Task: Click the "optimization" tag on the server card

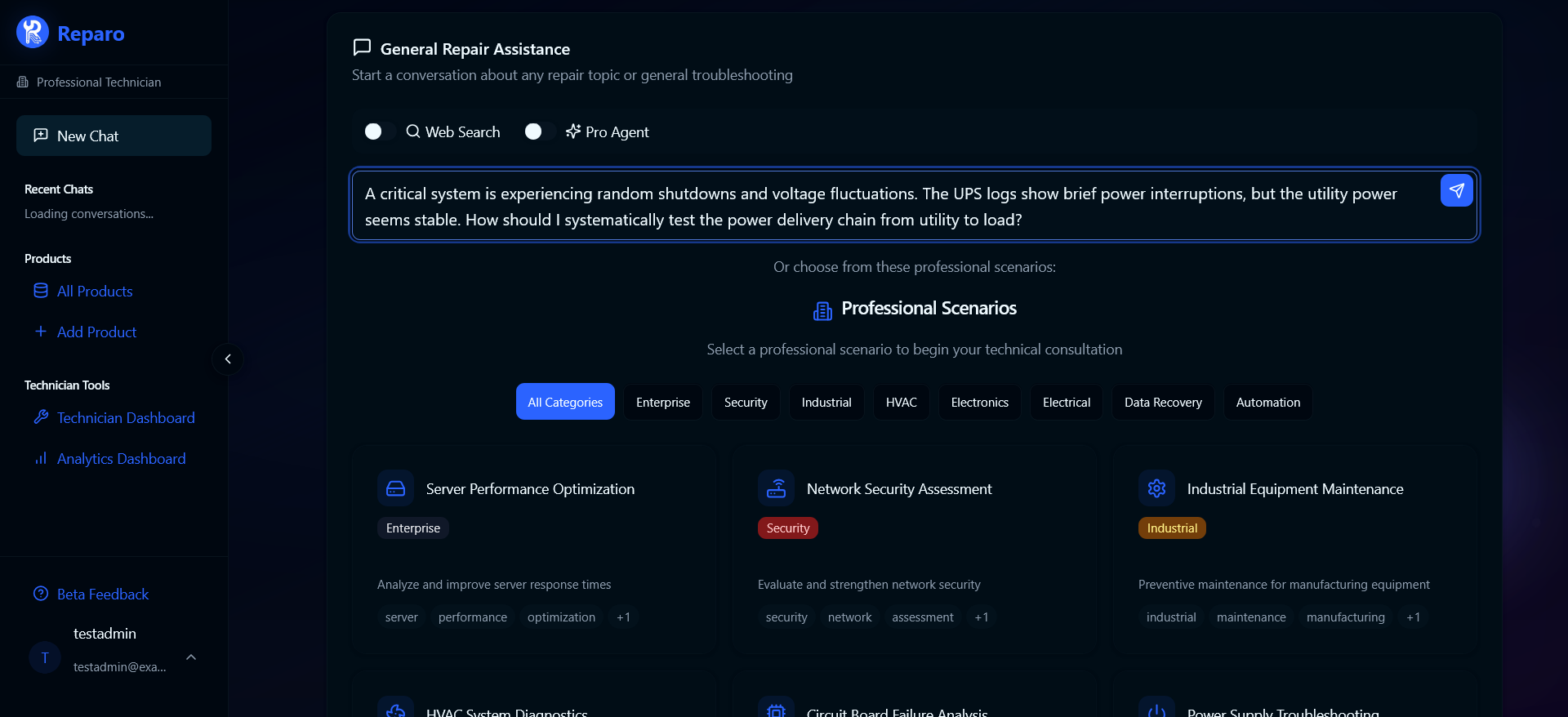Action: coord(561,617)
